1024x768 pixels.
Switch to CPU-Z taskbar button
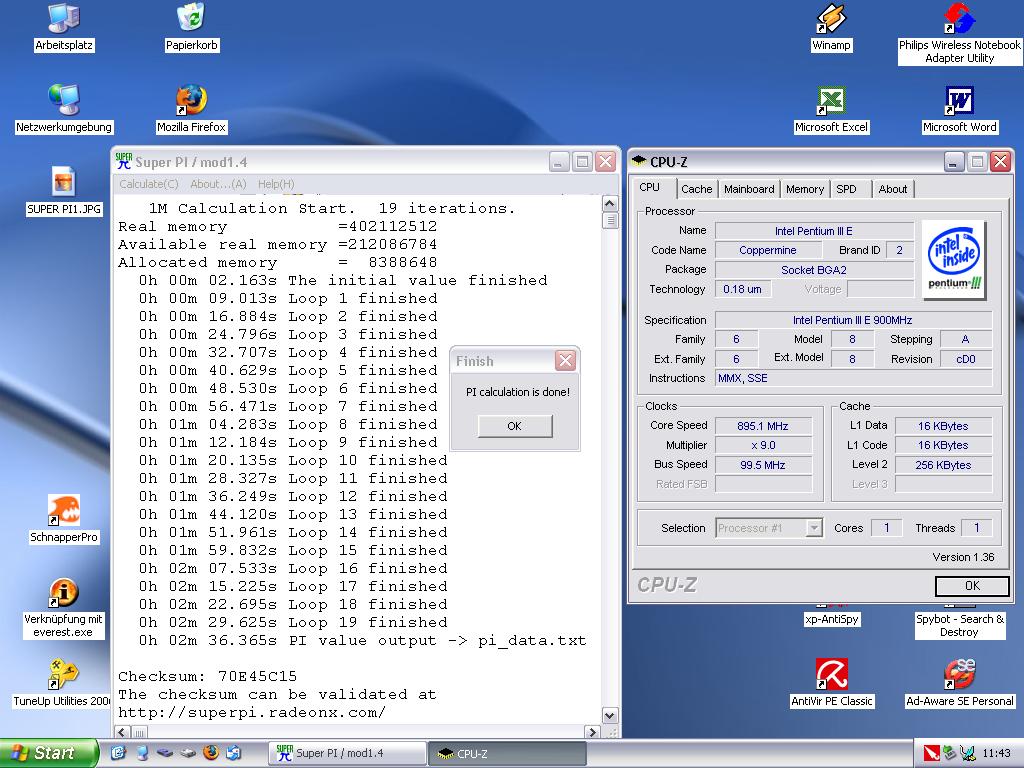coord(507,753)
